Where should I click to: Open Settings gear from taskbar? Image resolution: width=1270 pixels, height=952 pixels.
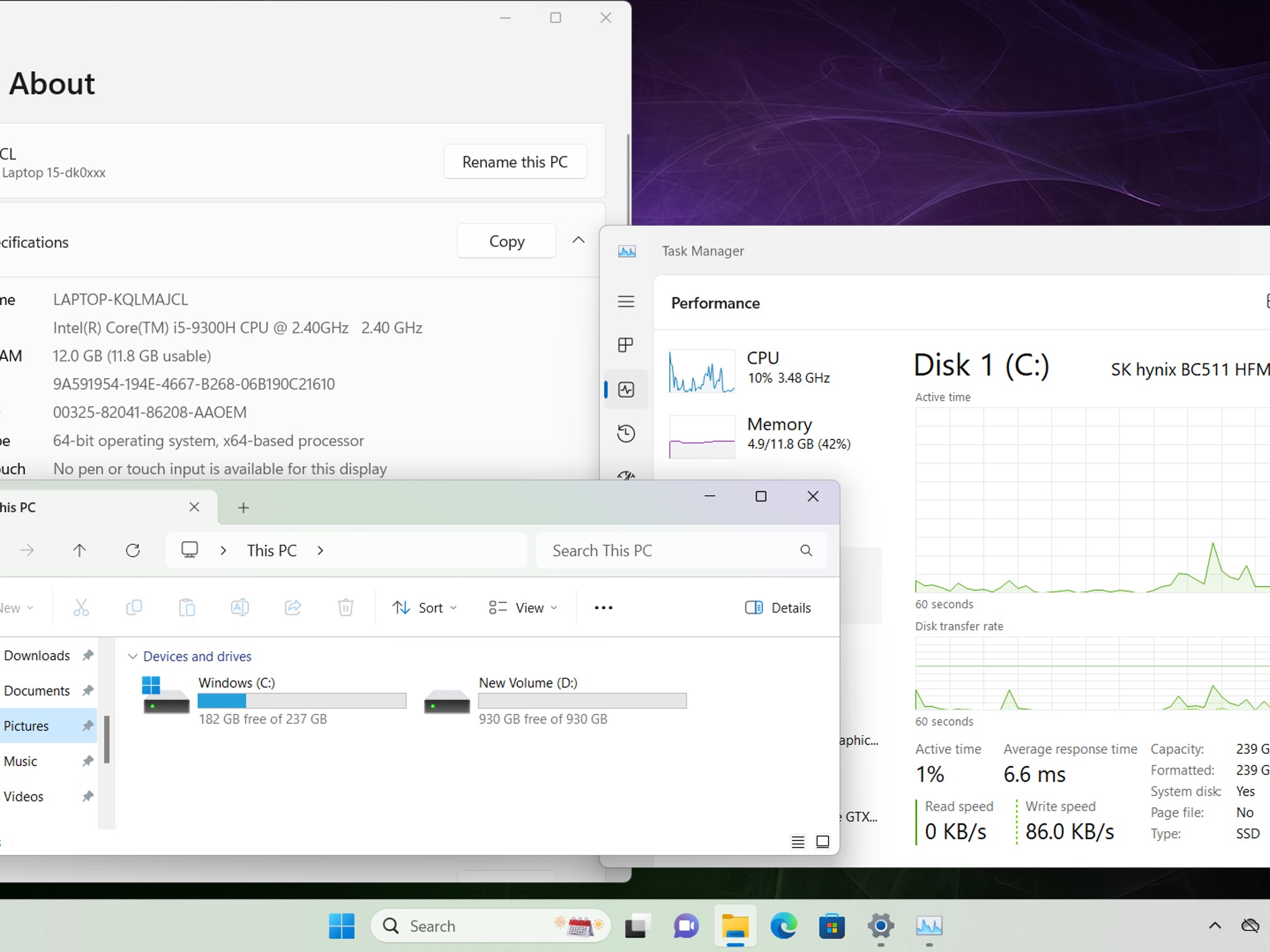point(881,926)
